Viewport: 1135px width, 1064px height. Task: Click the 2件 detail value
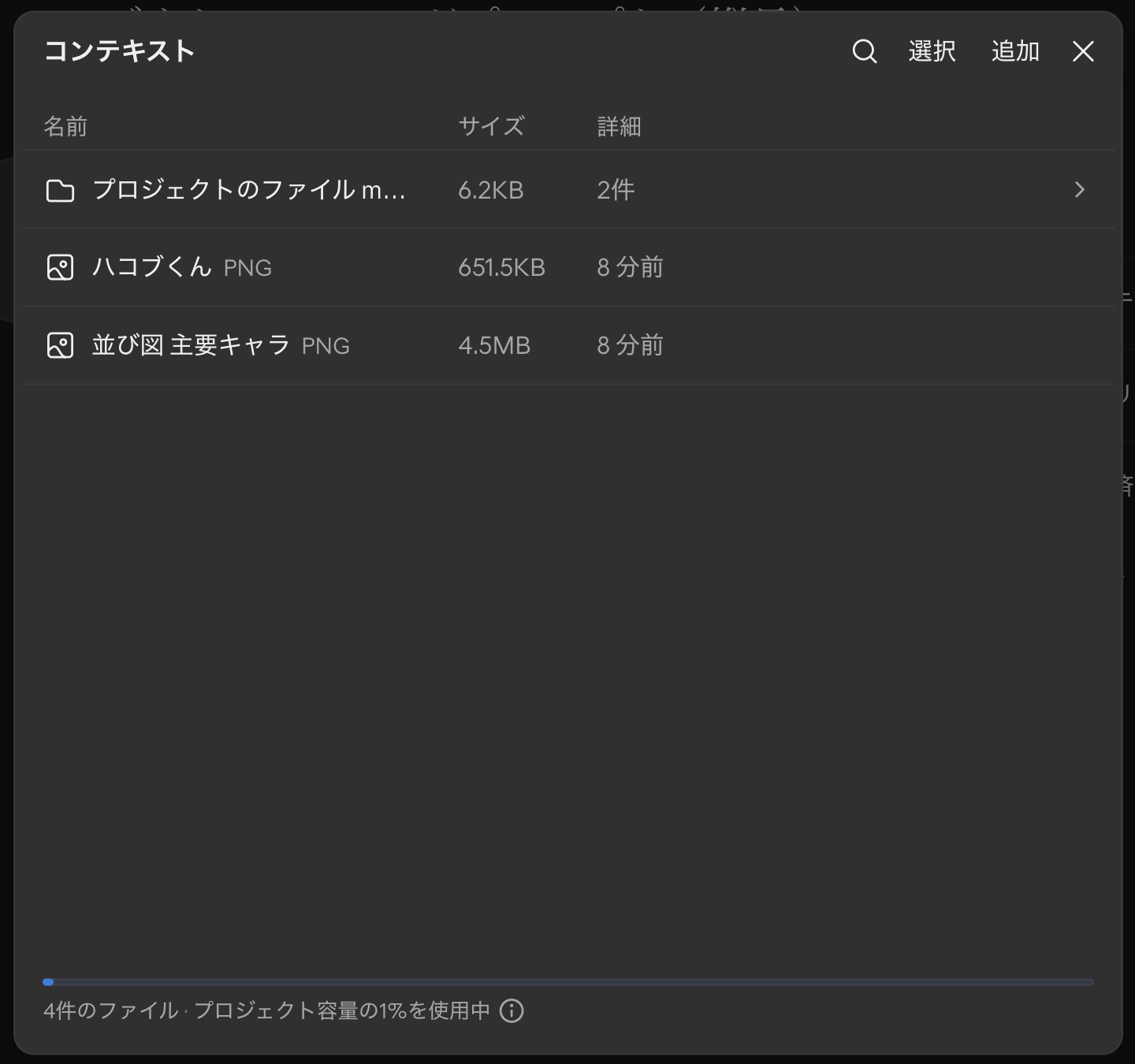point(616,190)
